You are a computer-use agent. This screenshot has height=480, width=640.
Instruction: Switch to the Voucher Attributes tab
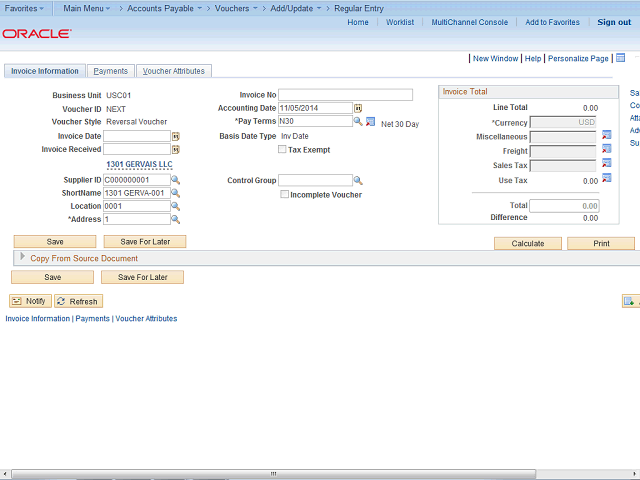173,71
